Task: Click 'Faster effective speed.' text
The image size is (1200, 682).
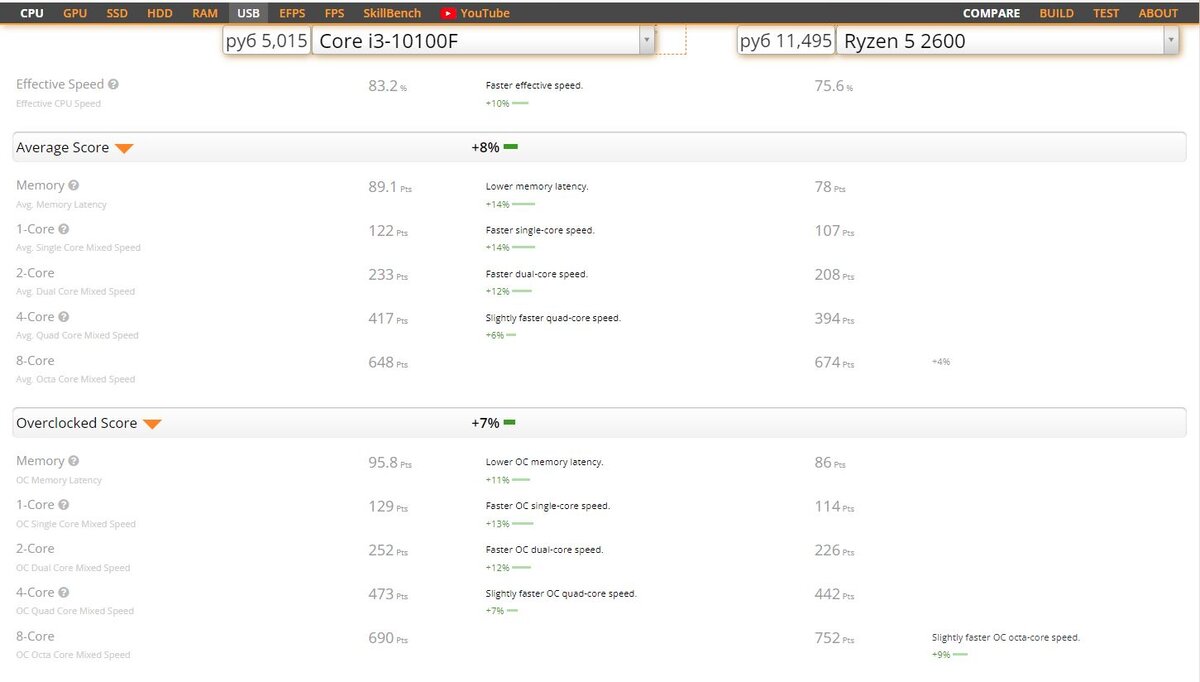Action: [534, 86]
